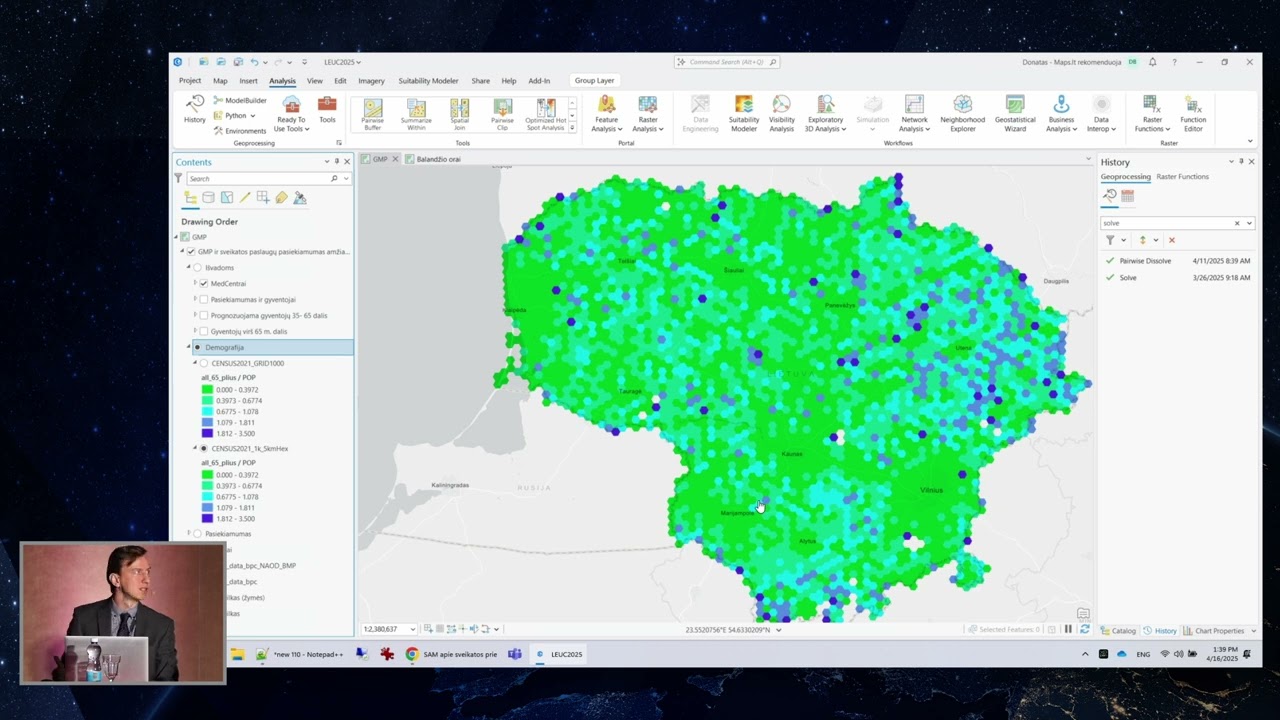This screenshot has height=720, width=1280.
Task: Open the Chart Properties pane tab
Action: tap(1214, 631)
